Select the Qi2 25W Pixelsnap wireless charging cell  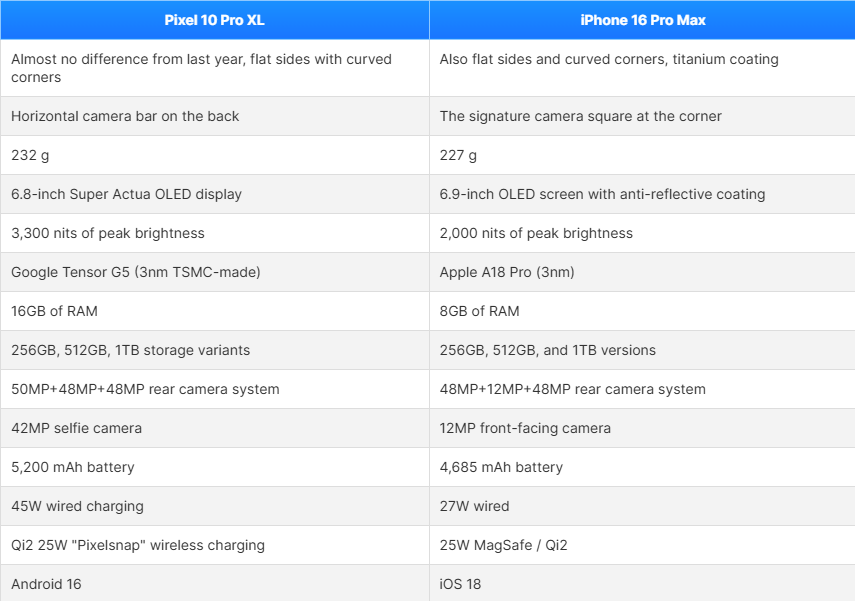(x=215, y=545)
